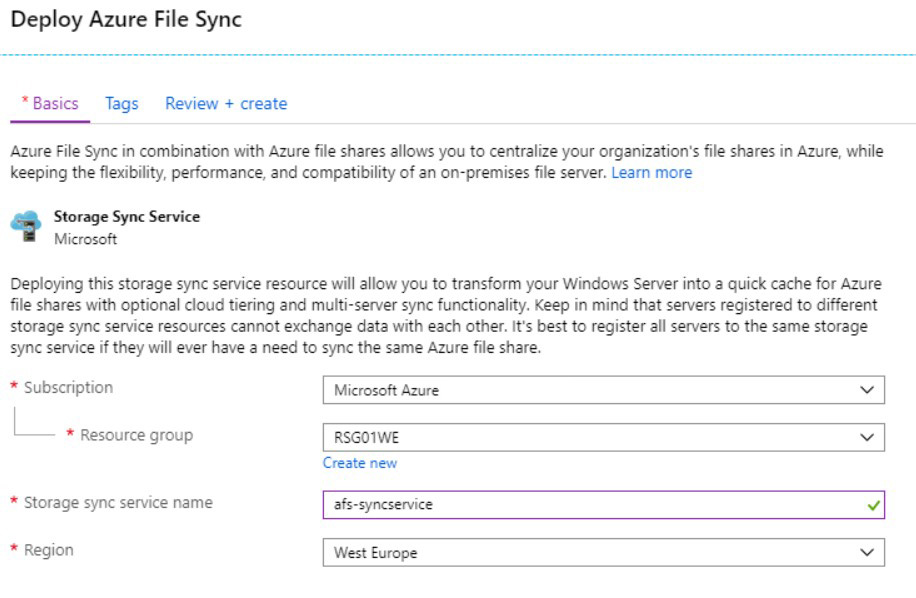Expand the Region dropdown chevron
The image size is (916, 598).
point(867,552)
